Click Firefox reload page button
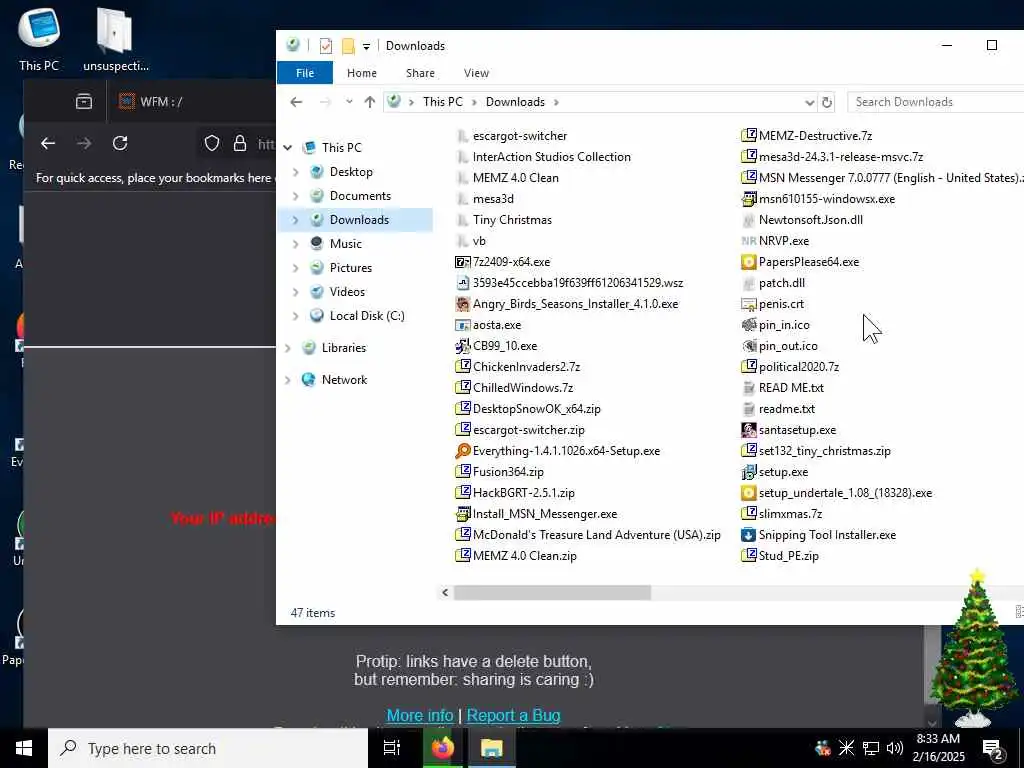Image resolution: width=1024 pixels, height=768 pixels. click(120, 143)
